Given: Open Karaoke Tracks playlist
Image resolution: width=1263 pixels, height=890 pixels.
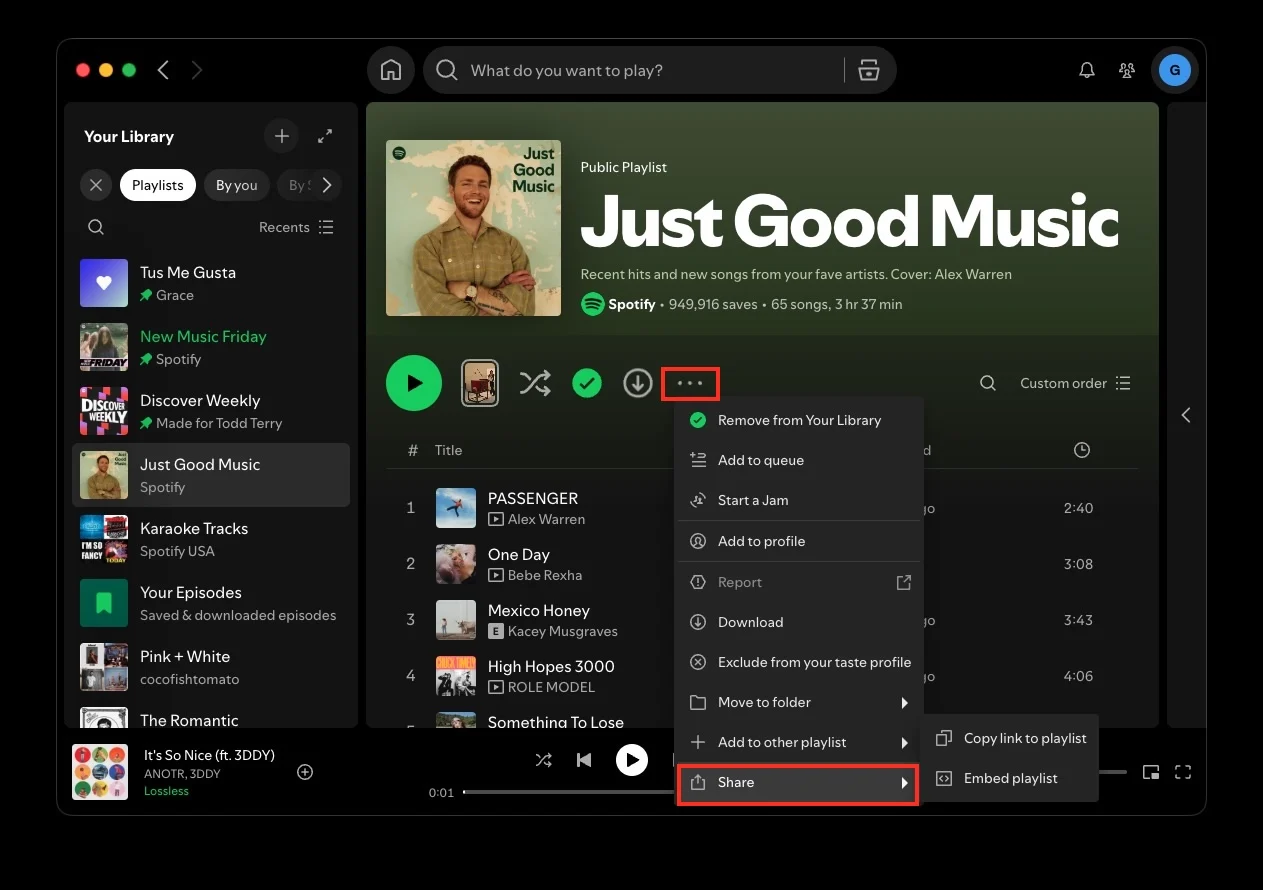Looking at the screenshot, I should point(211,539).
